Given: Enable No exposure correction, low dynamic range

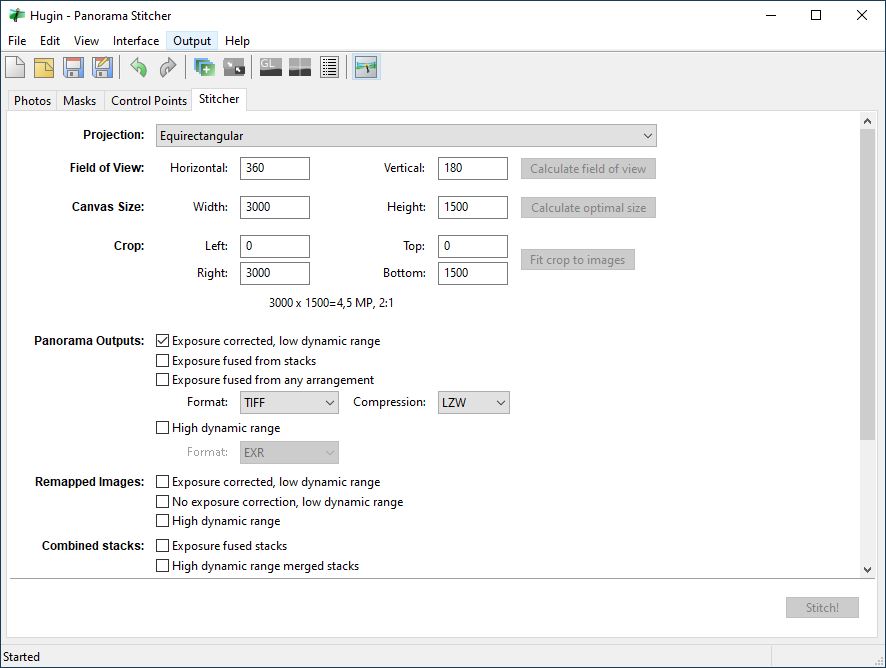Looking at the screenshot, I should point(162,502).
